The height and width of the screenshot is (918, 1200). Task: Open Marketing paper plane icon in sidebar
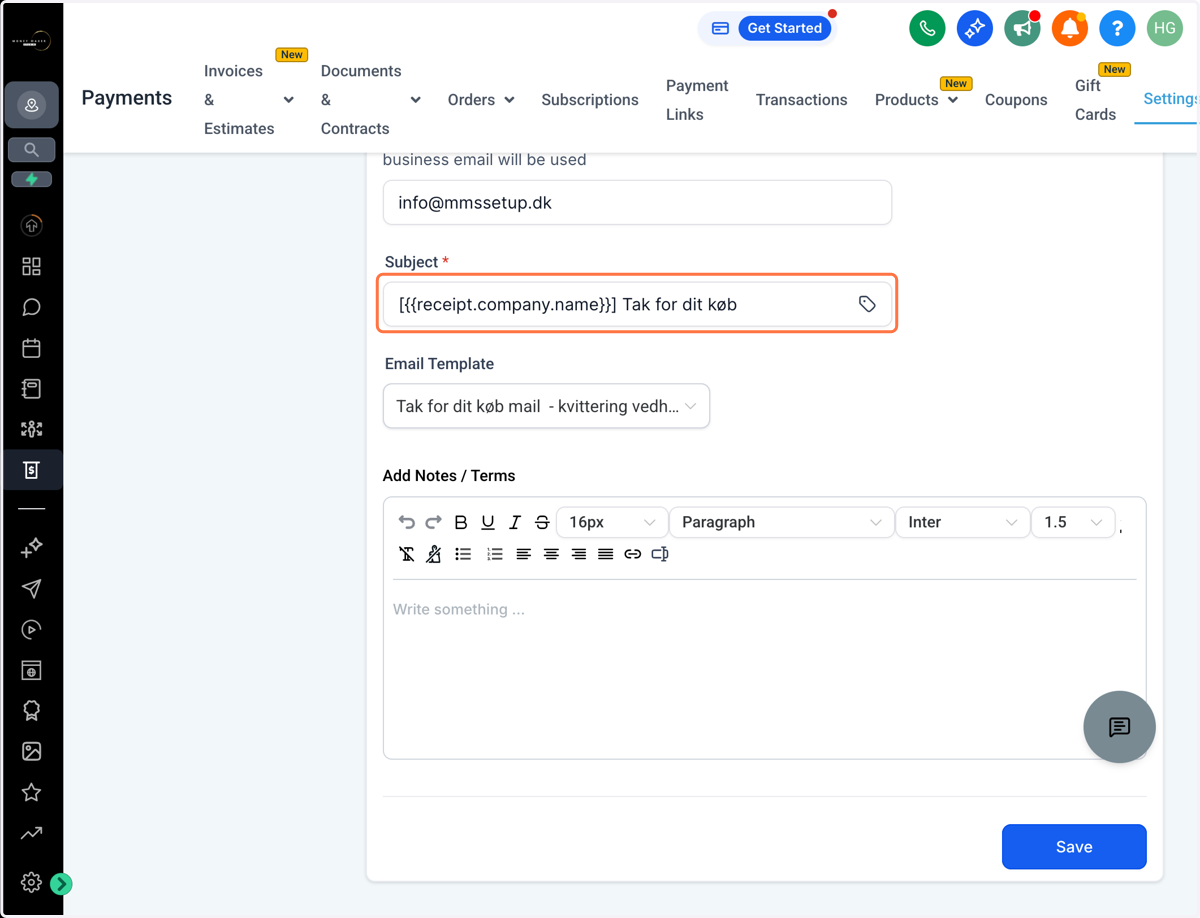(31, 588)
